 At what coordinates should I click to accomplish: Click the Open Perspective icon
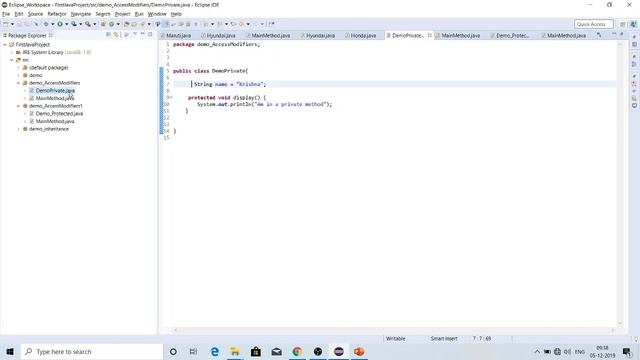[623, 24]
